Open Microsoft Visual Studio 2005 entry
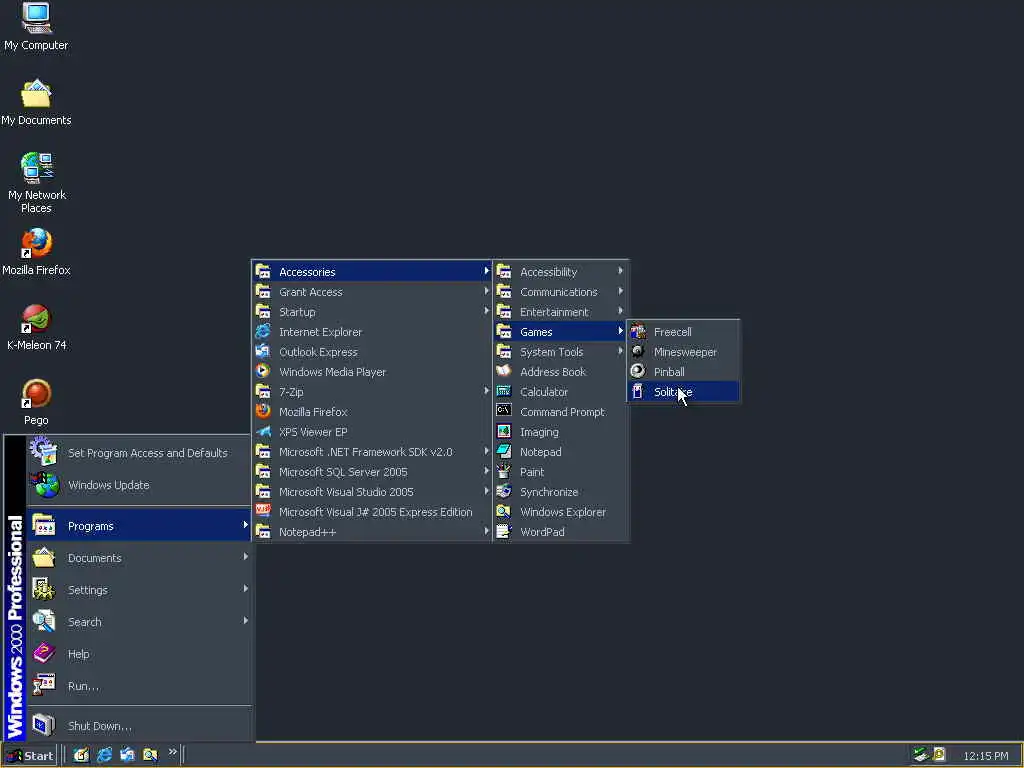 point(372,491)
